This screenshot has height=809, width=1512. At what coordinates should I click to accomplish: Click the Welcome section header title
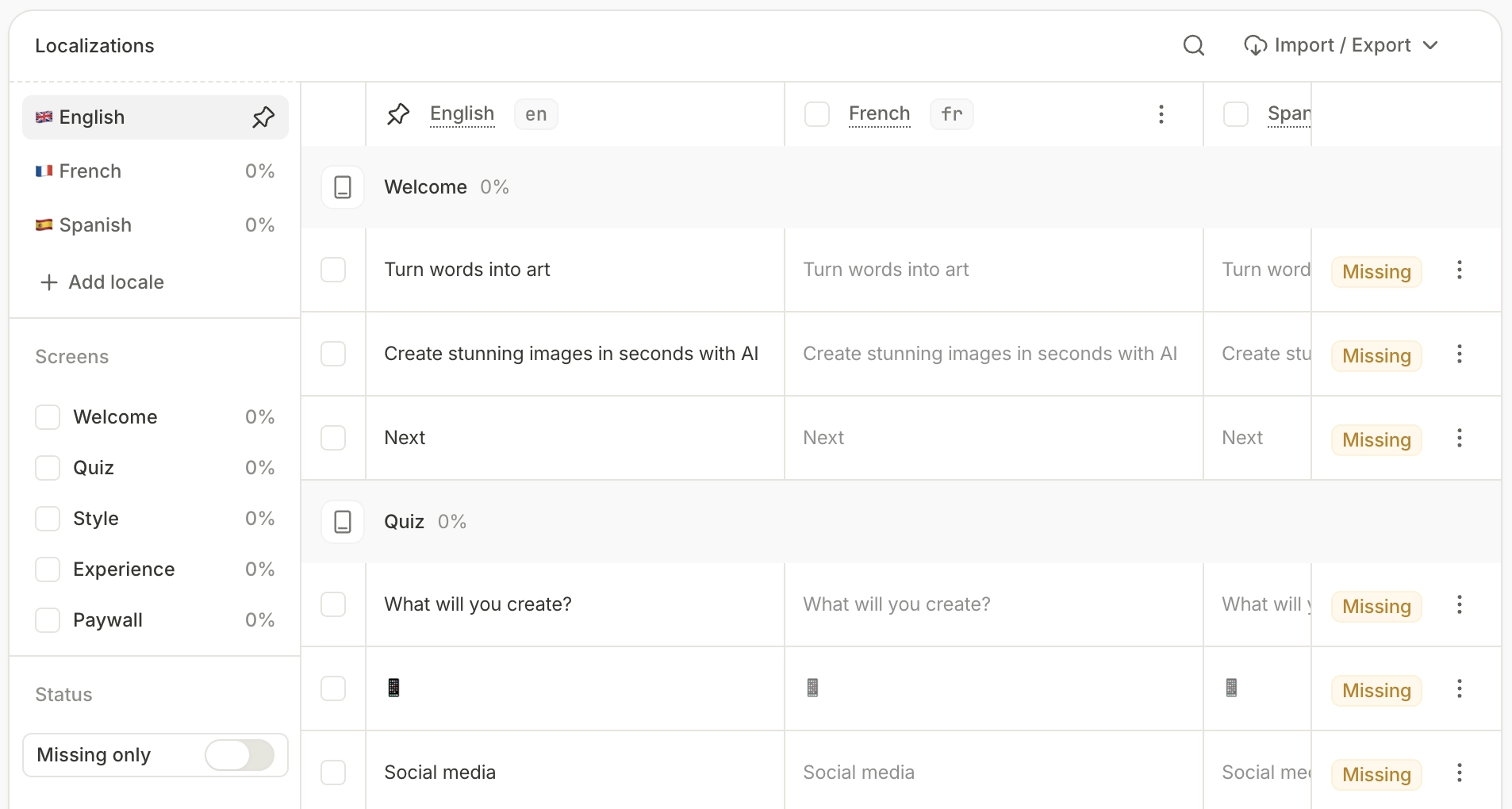point(426,187)
